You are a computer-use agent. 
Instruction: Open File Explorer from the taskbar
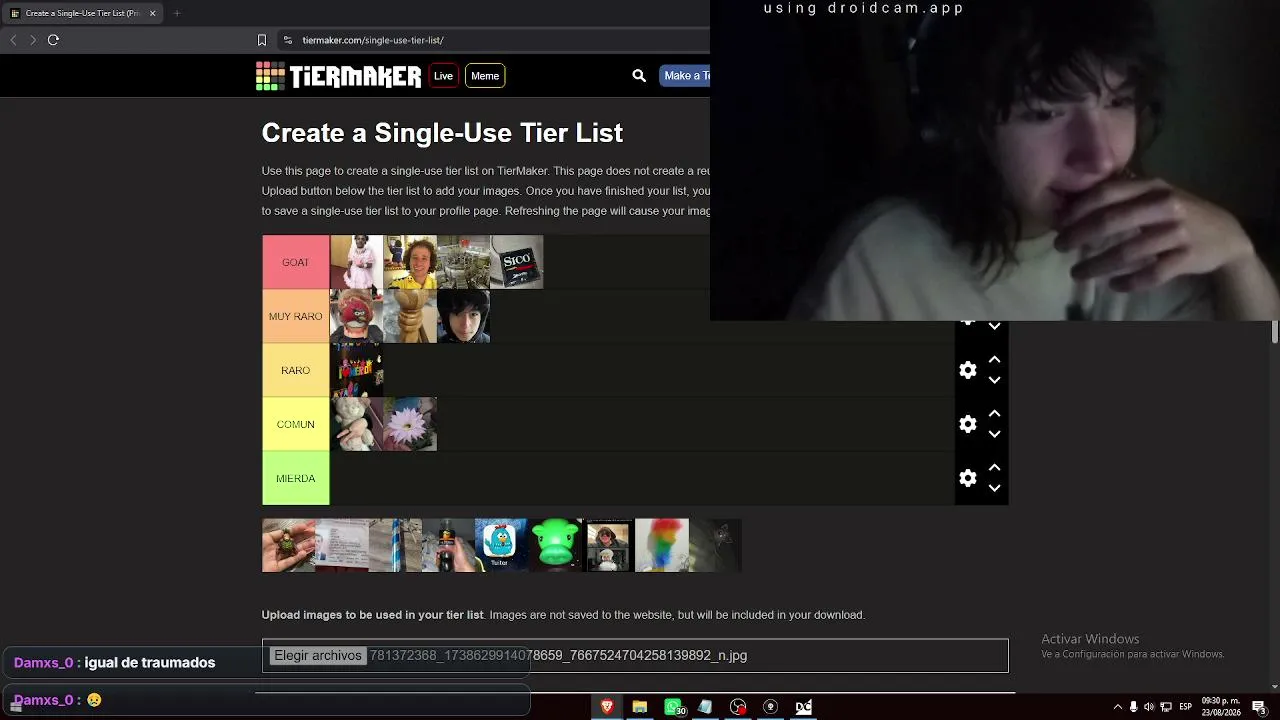point(640,707)
